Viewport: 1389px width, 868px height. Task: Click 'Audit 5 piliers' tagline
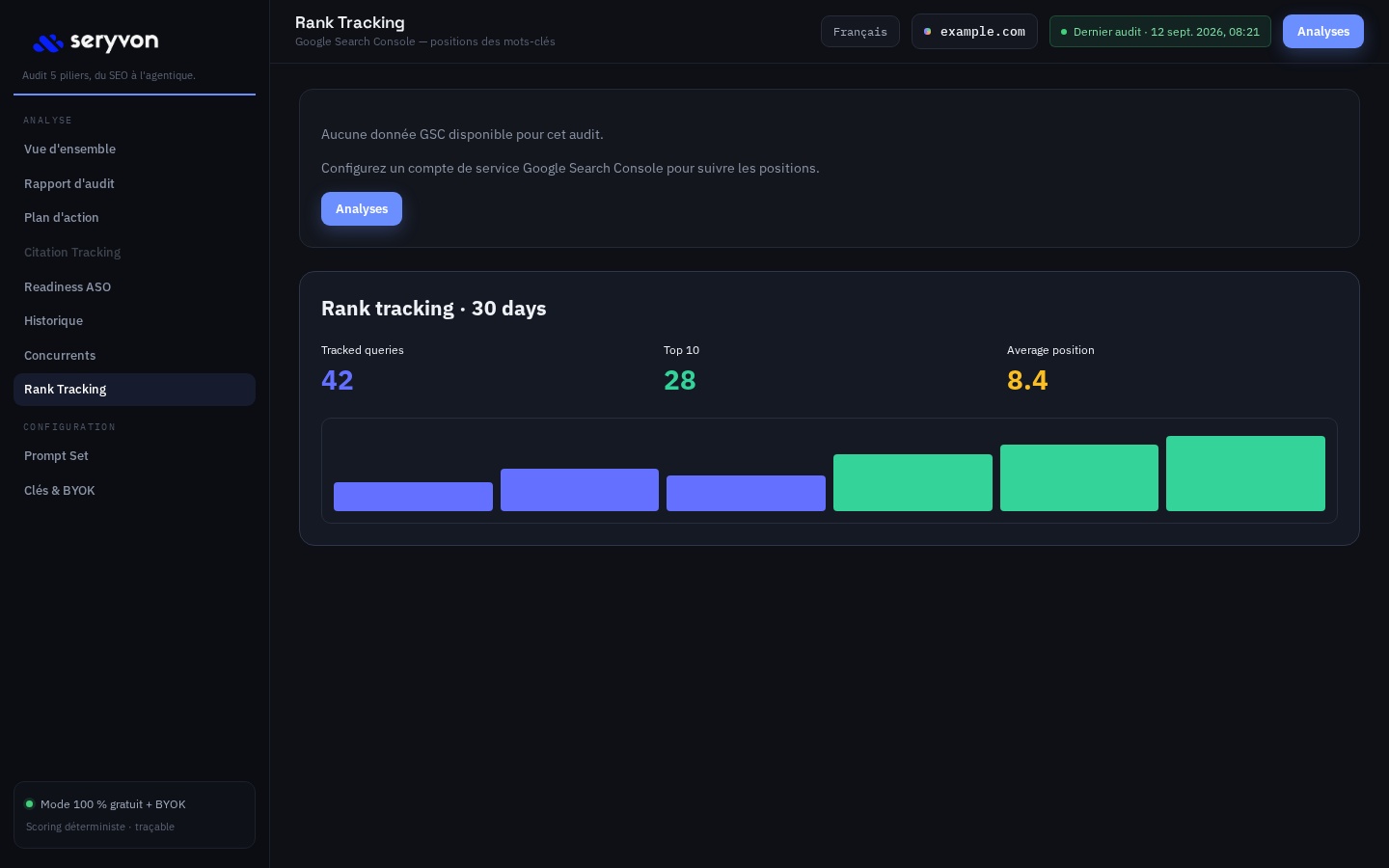[x=109, y=75]
